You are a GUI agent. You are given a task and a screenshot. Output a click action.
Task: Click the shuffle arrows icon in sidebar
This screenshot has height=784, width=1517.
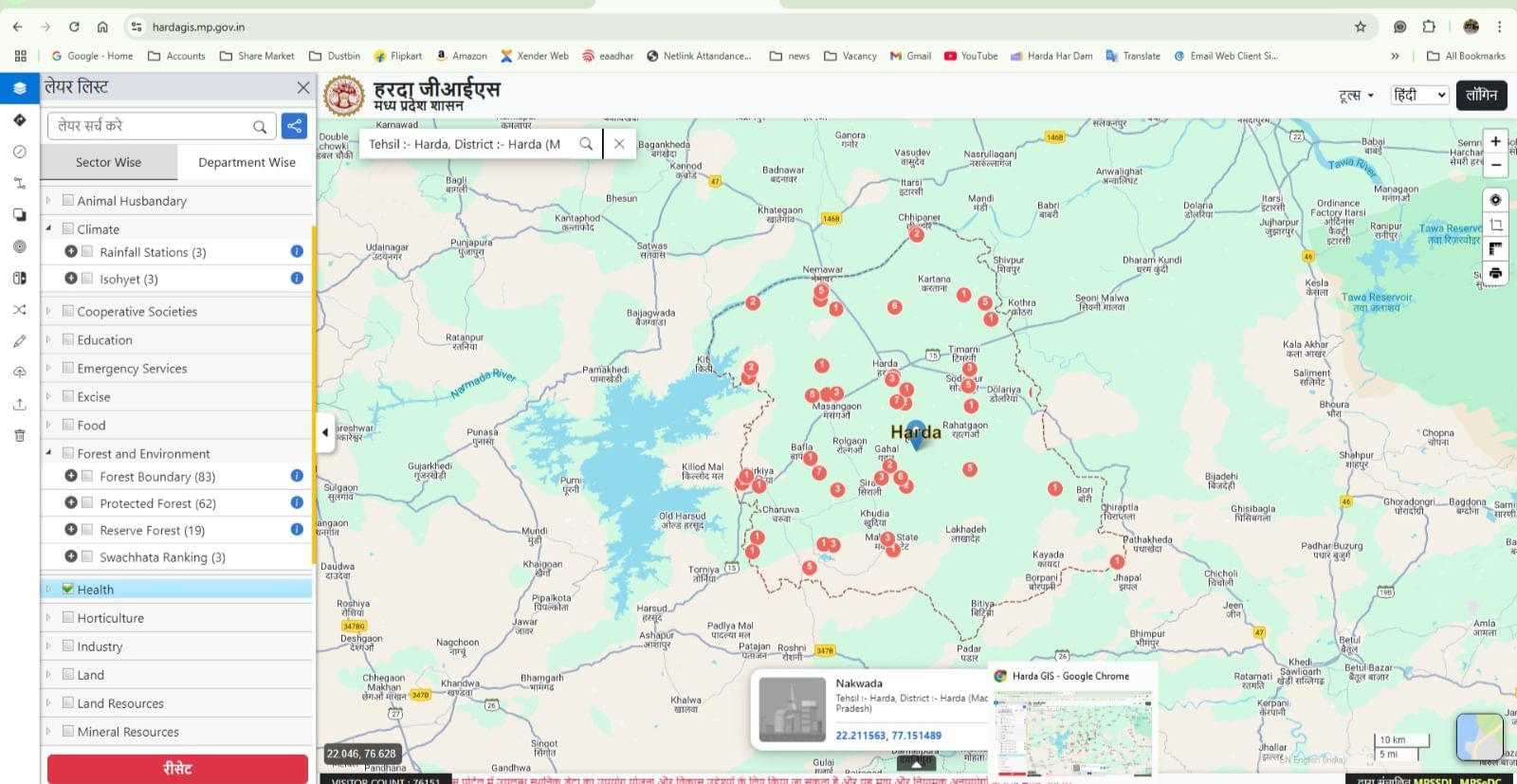pyautogui.click(x=19, y=310)
